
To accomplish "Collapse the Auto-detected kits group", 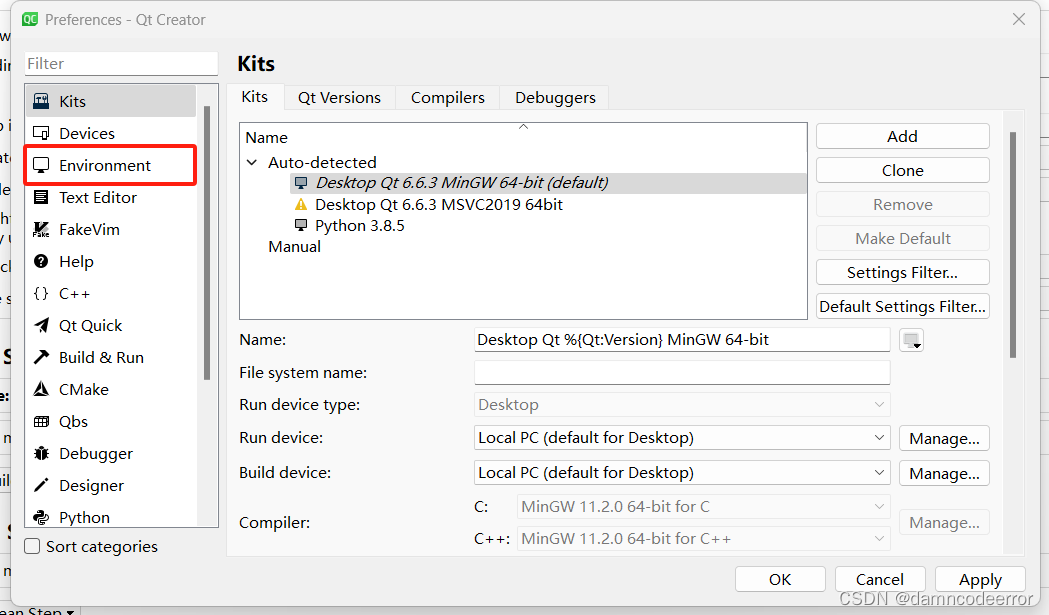I will [x=251, y=162].
